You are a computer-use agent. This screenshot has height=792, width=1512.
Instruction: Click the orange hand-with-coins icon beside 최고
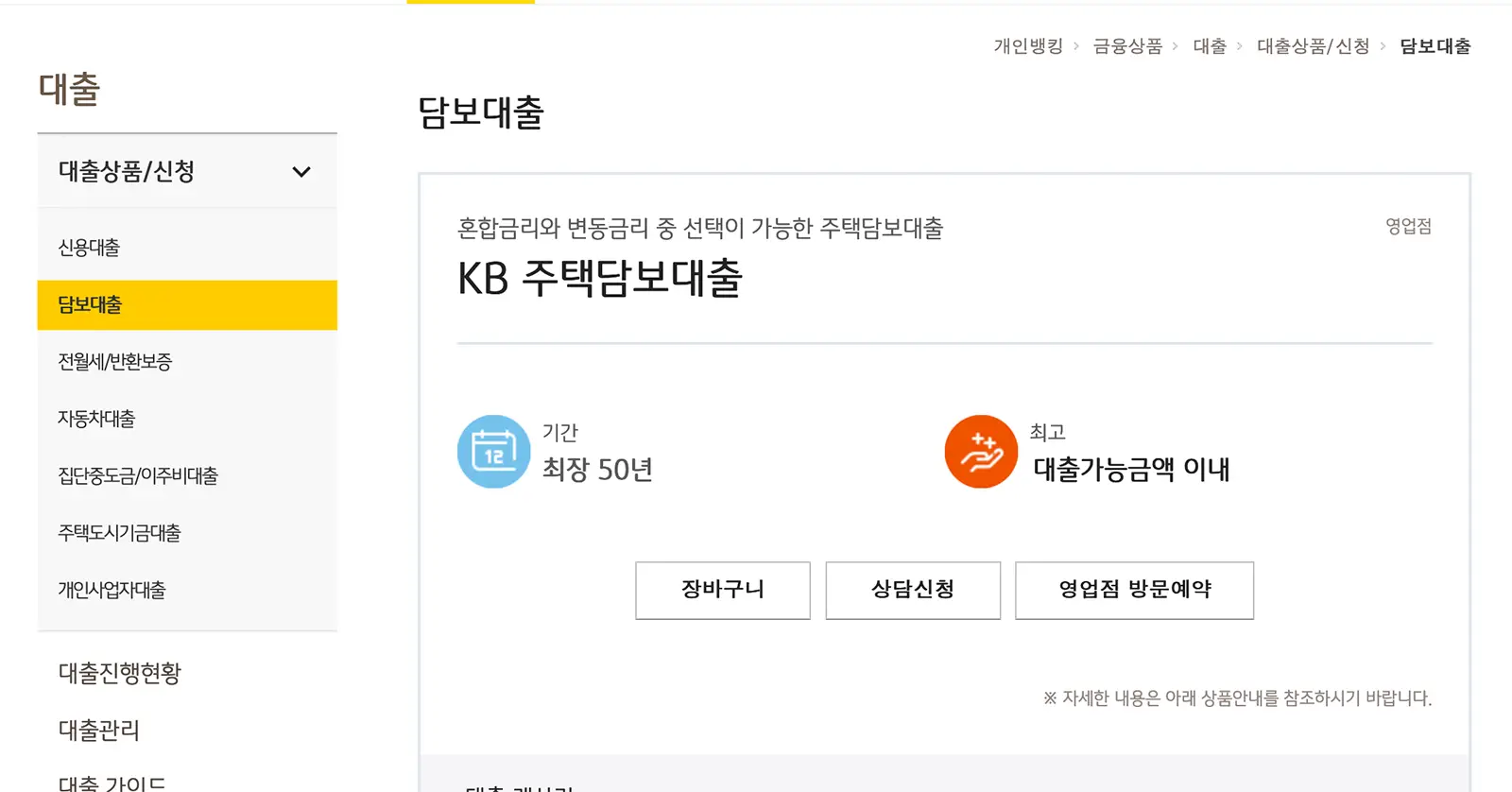980,452
